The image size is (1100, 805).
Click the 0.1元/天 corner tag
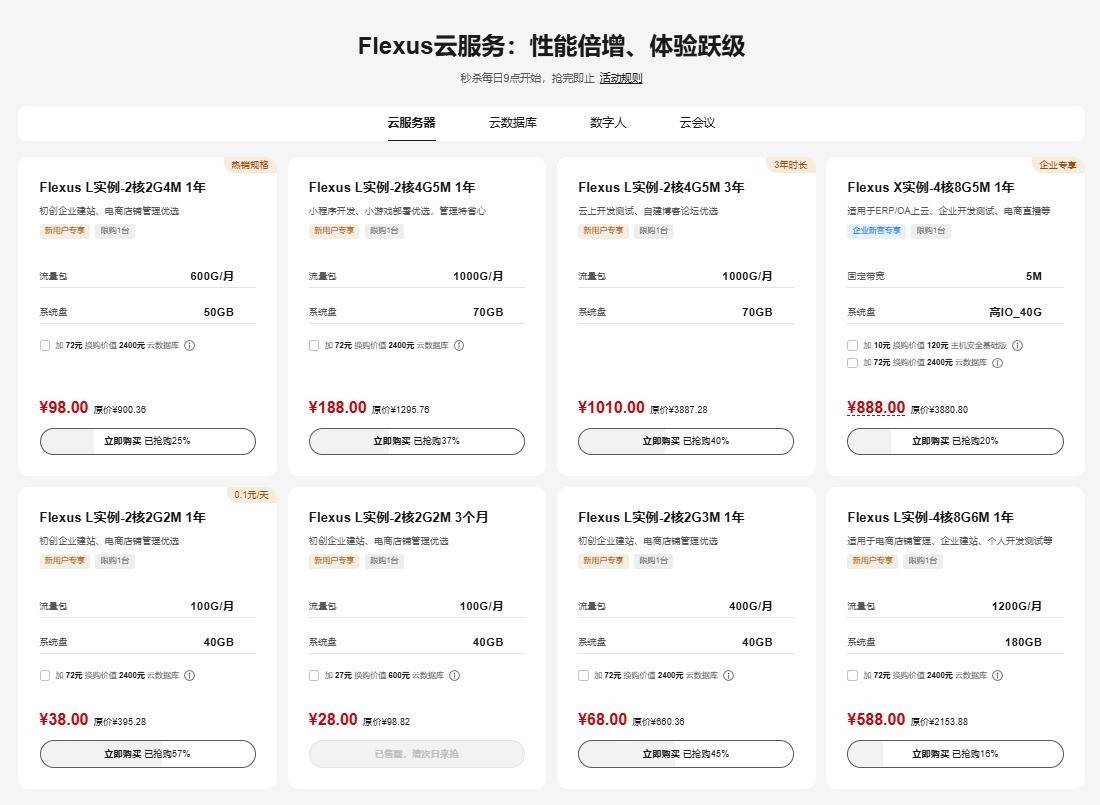pos(251,495)
